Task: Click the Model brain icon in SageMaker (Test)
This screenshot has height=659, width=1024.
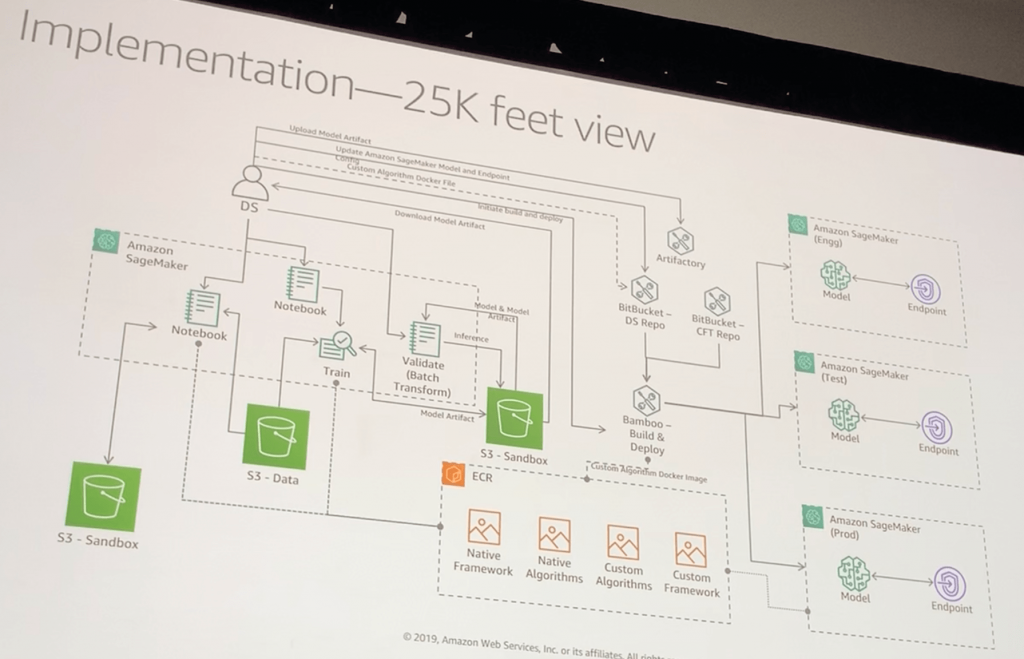Action: pyautogui.click(x=844, y=415)
